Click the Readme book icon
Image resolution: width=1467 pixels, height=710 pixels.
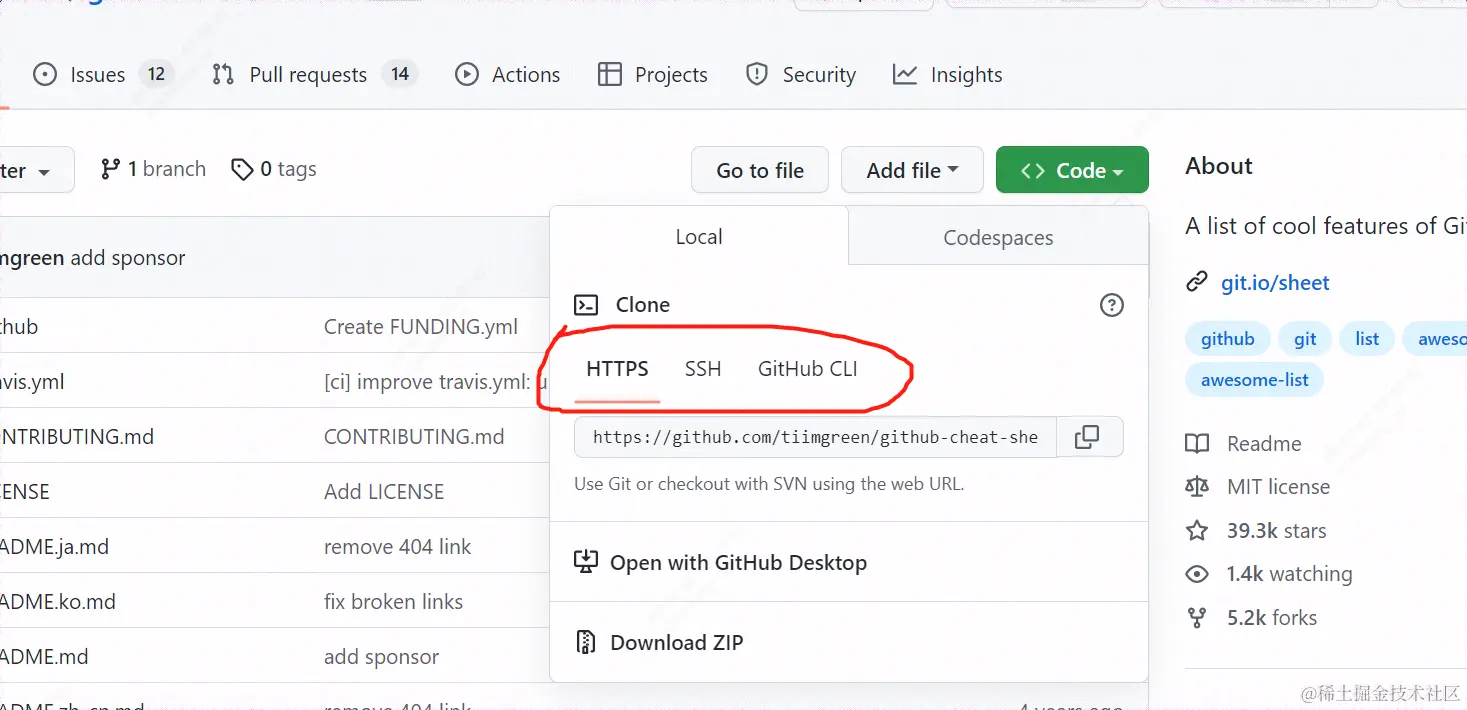coord(1197,444)
